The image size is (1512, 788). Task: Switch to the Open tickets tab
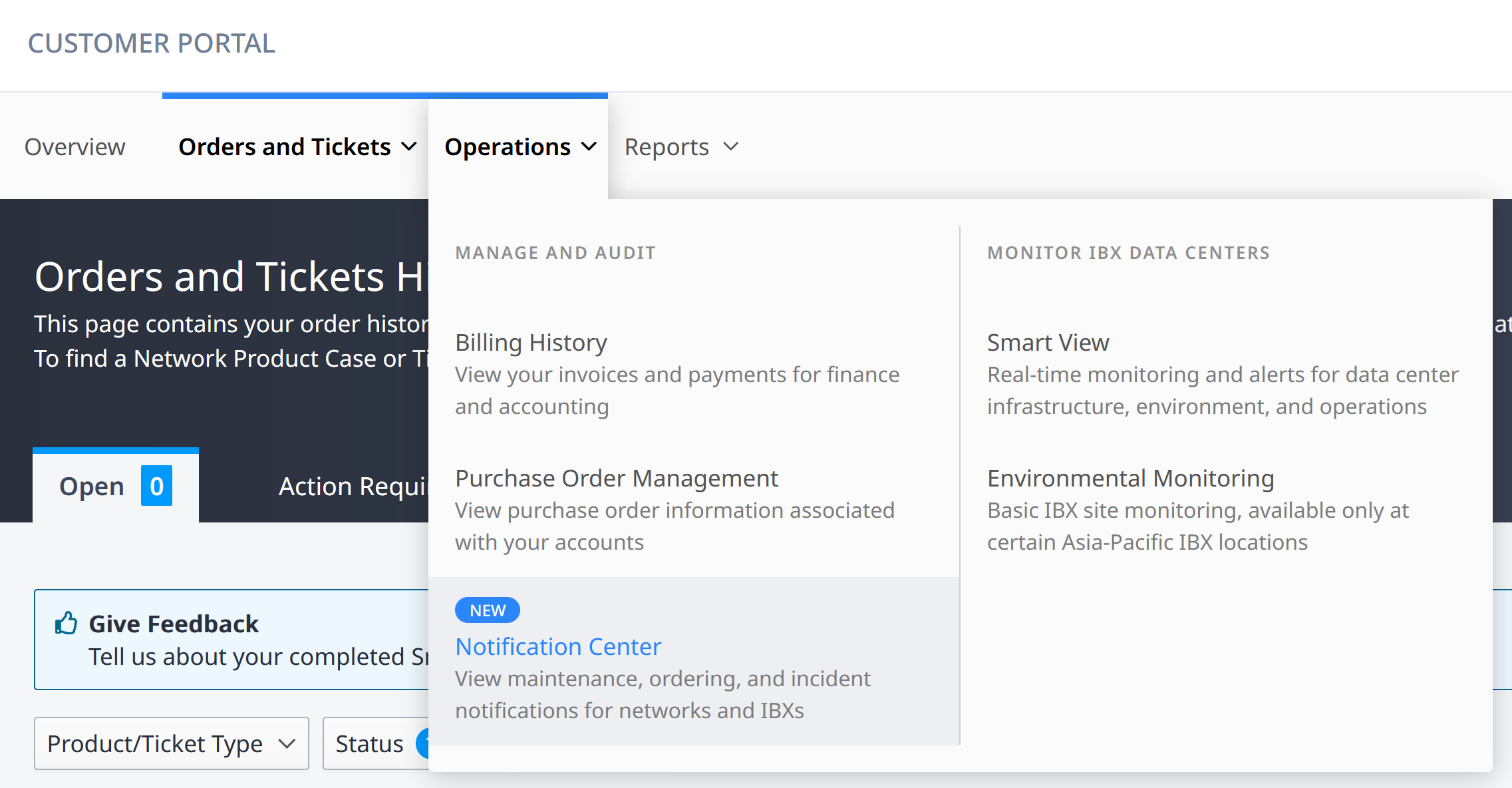point(92,487)
